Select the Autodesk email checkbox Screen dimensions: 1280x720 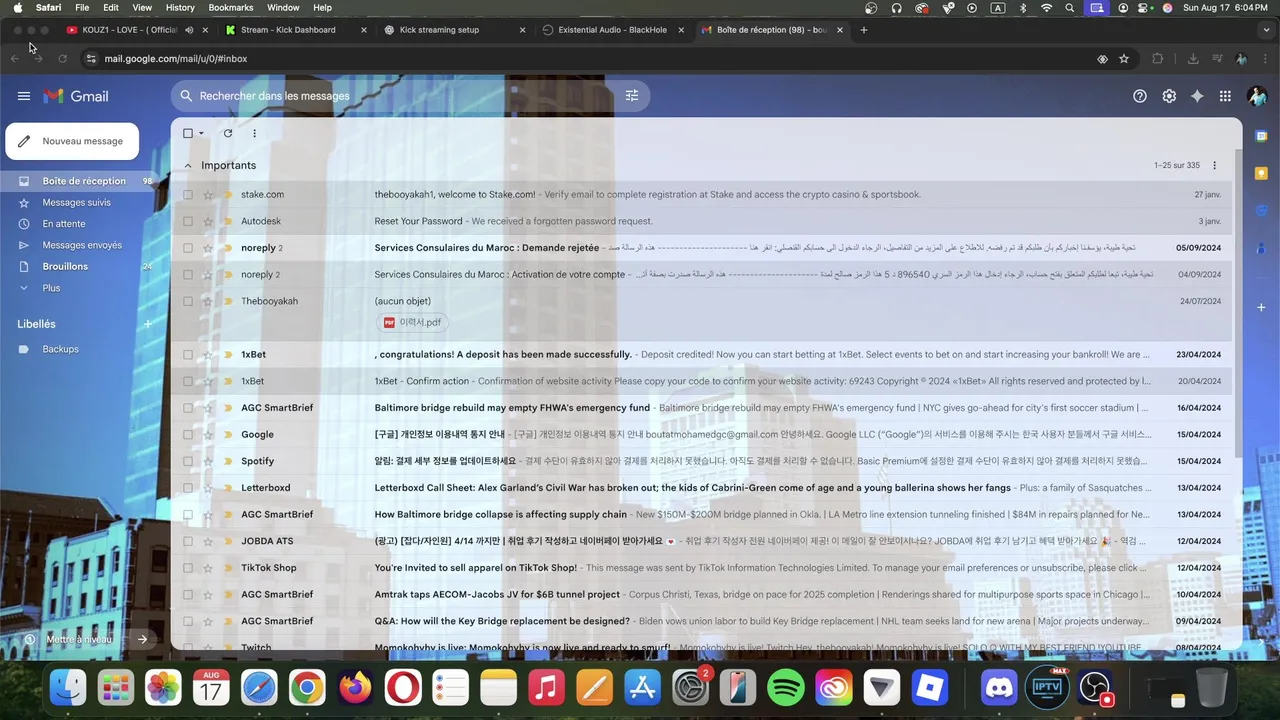pos(188,221)
